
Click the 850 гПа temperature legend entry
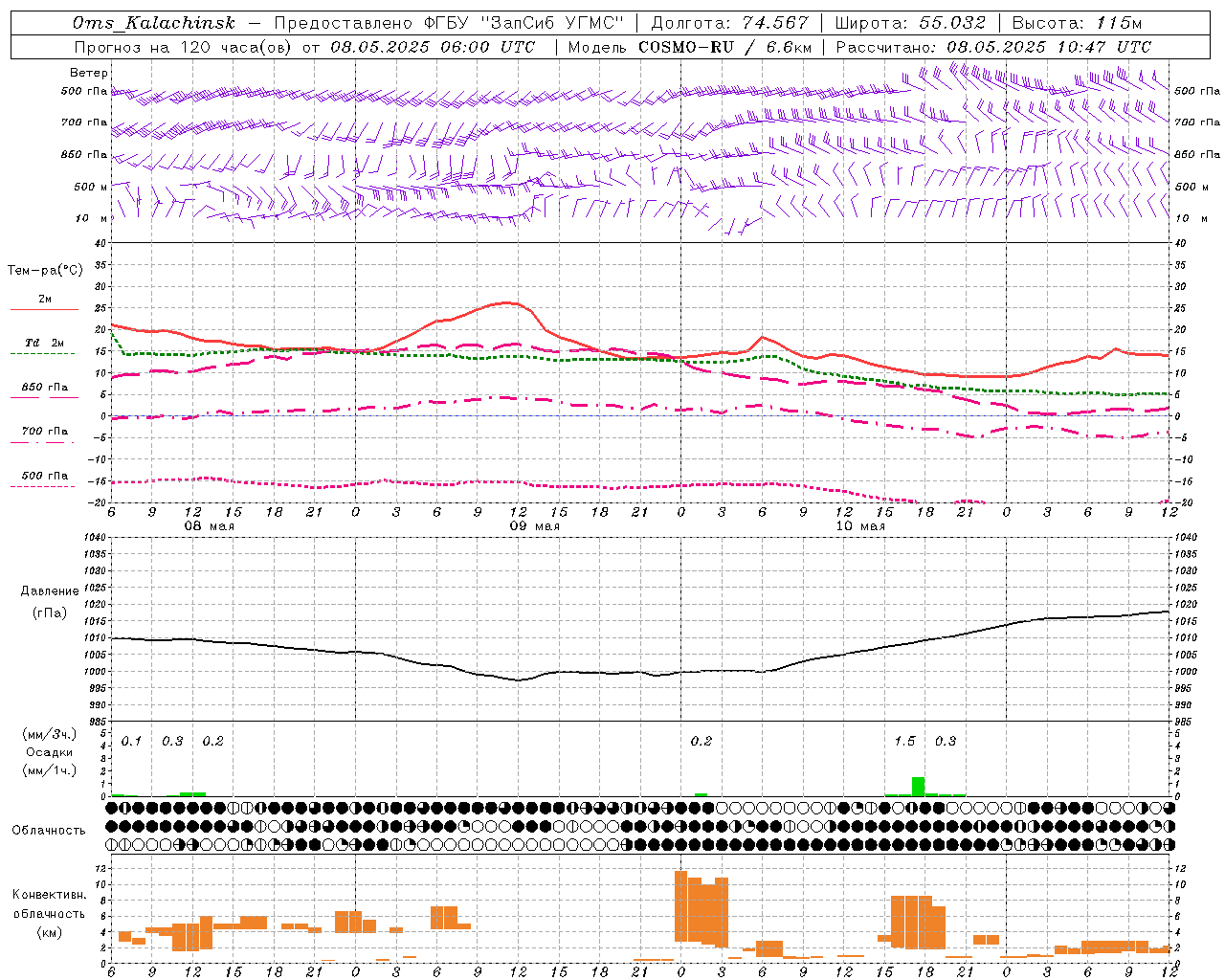point(45,388)
